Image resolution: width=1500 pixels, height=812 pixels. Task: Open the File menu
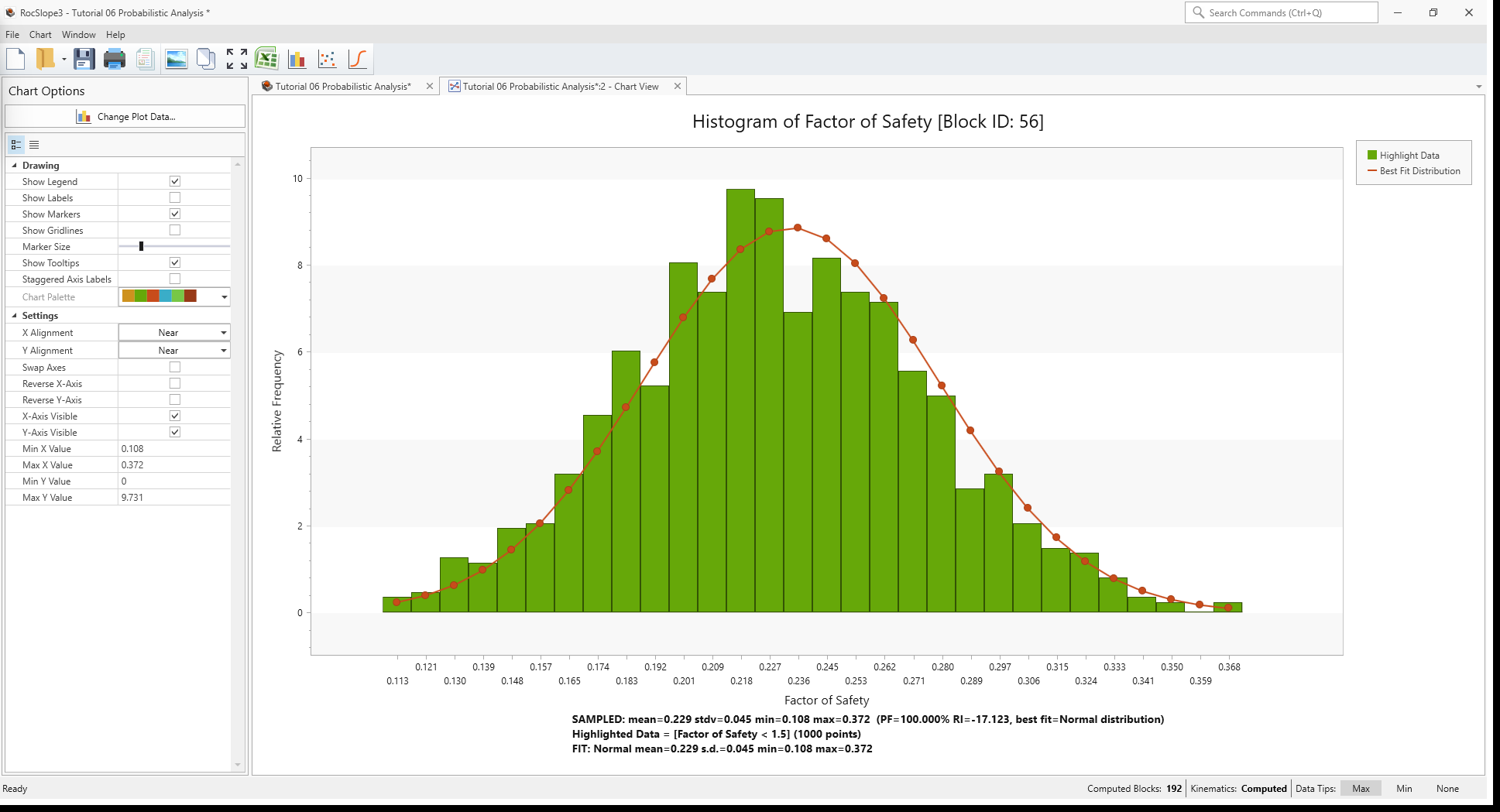(x=12, y=35)
